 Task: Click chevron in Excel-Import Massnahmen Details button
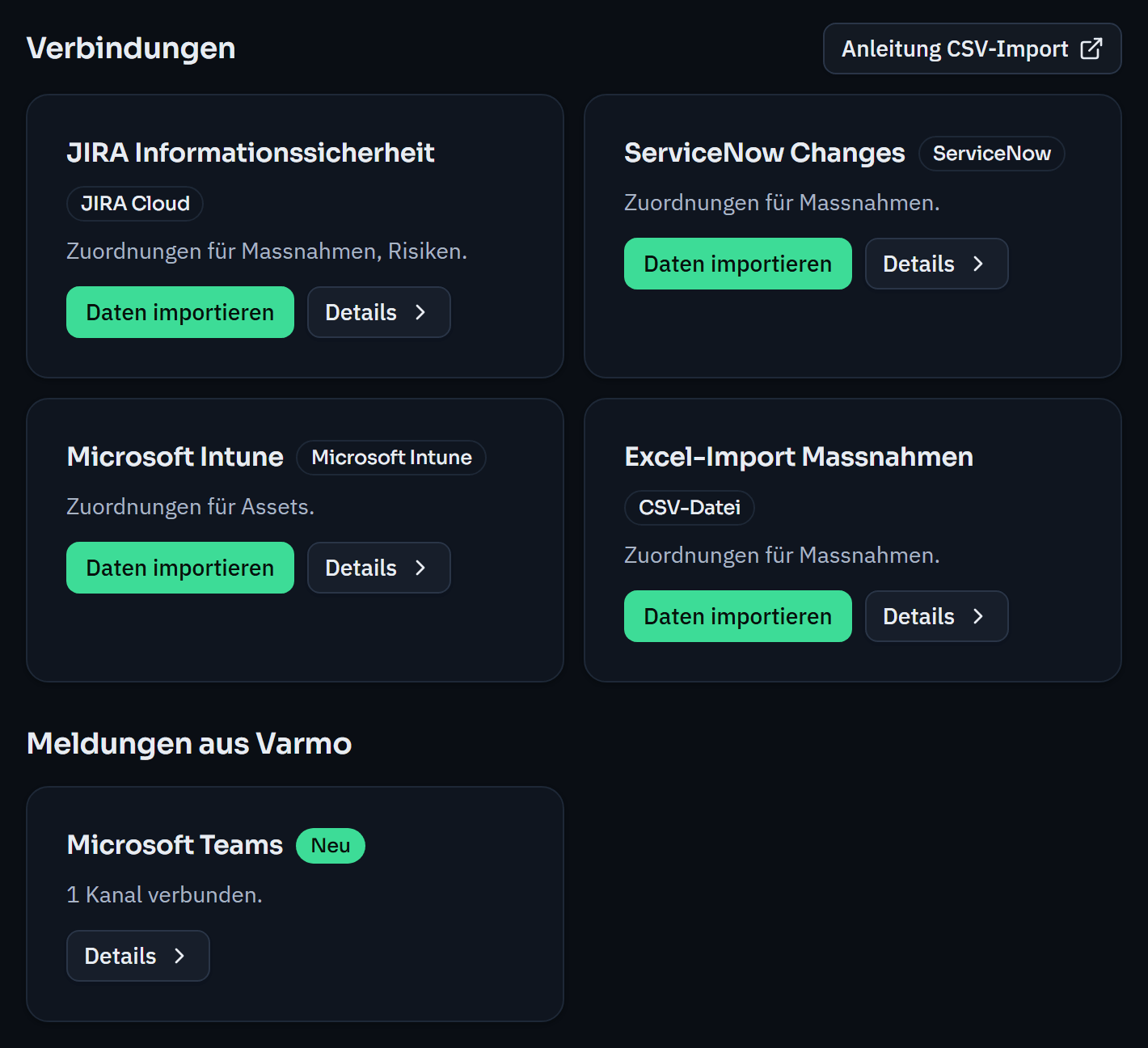(977, 616)
